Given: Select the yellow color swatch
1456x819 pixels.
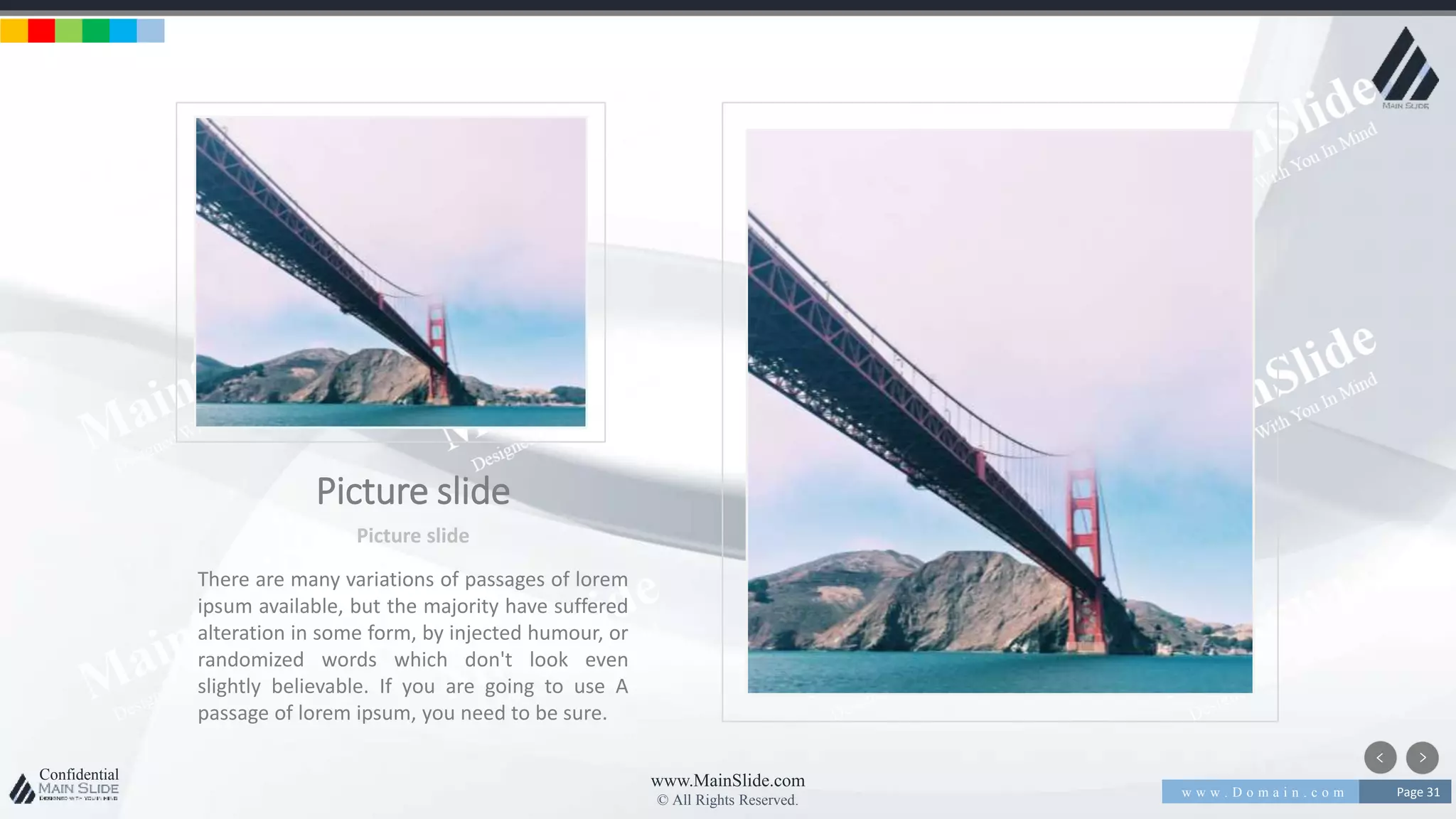Looking at the screenshot, I should (x=14, y=31).
